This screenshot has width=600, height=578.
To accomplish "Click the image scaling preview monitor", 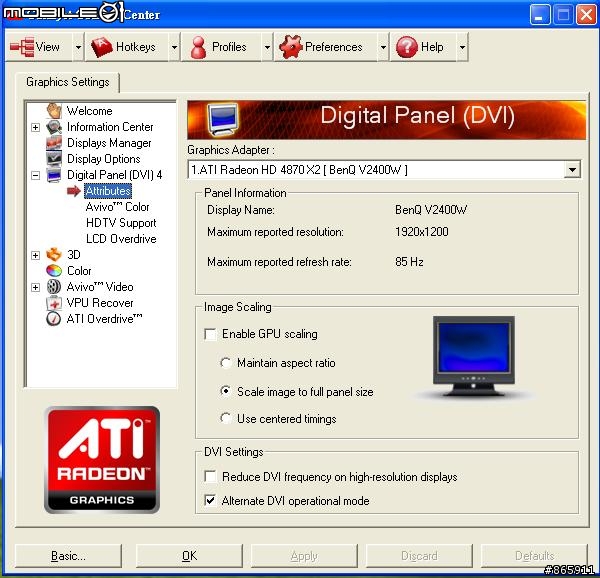I will (x=474, y=356).
